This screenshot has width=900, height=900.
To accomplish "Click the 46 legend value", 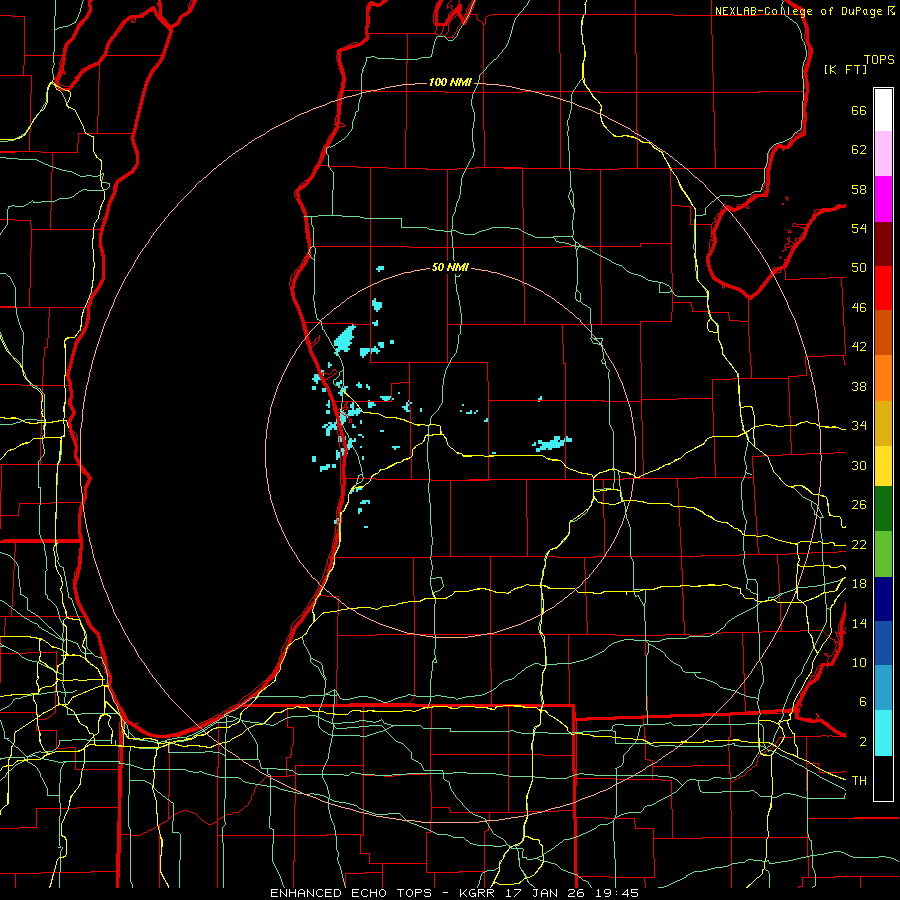I will (859, 308).
